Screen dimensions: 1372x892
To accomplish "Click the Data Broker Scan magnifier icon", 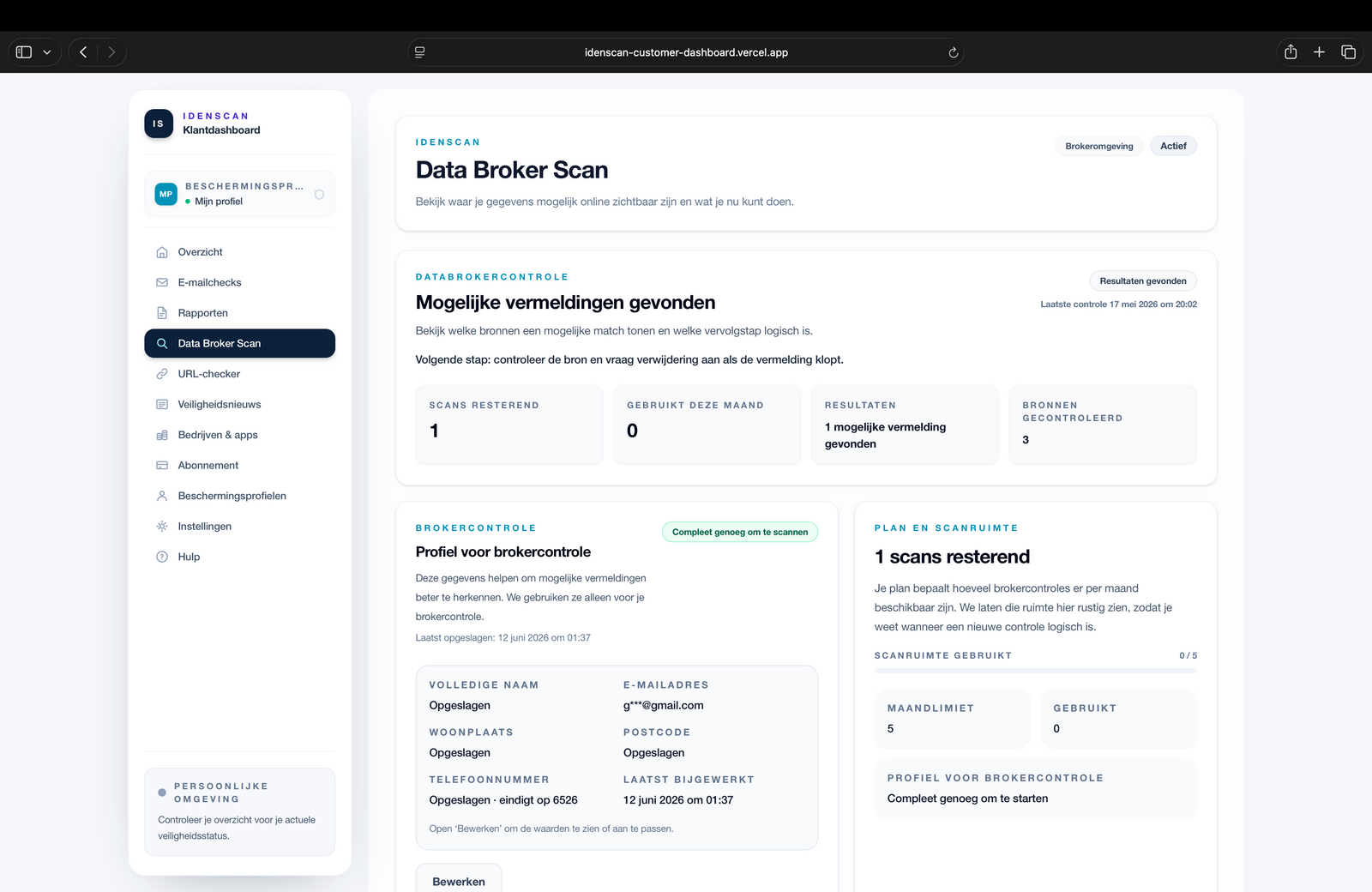I will tap(162, 343).
